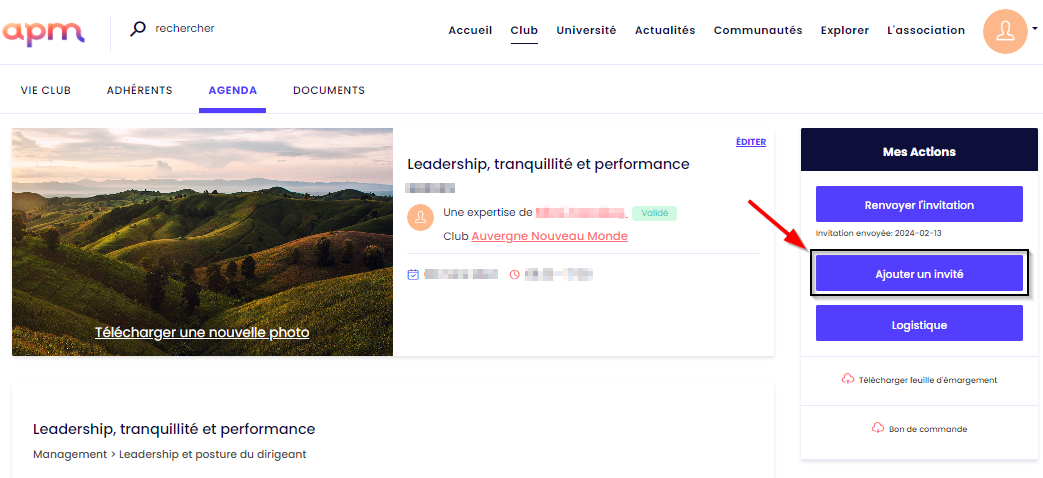This screenshot has width=1043, height=478.
Task: Switch to the VIE CLUB tab
Action: 46,90
